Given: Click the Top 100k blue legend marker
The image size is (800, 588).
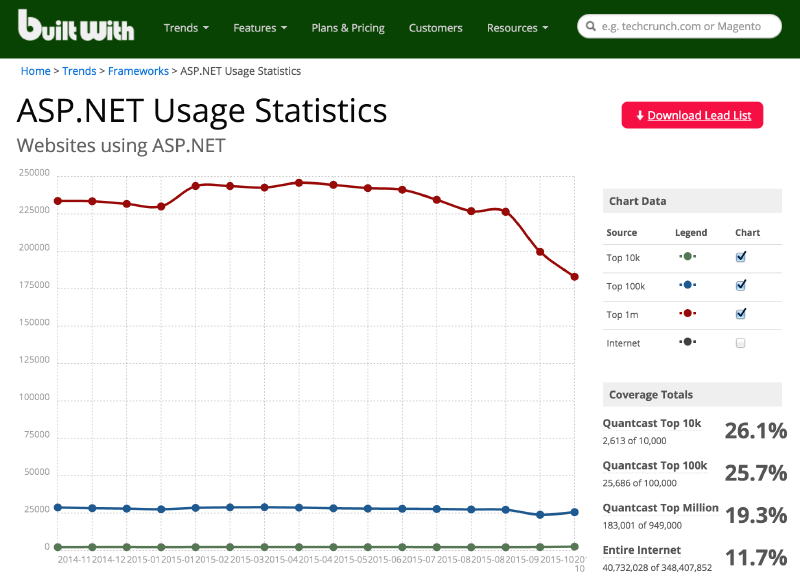Looking at the screenshot, I should coord(687,285).
